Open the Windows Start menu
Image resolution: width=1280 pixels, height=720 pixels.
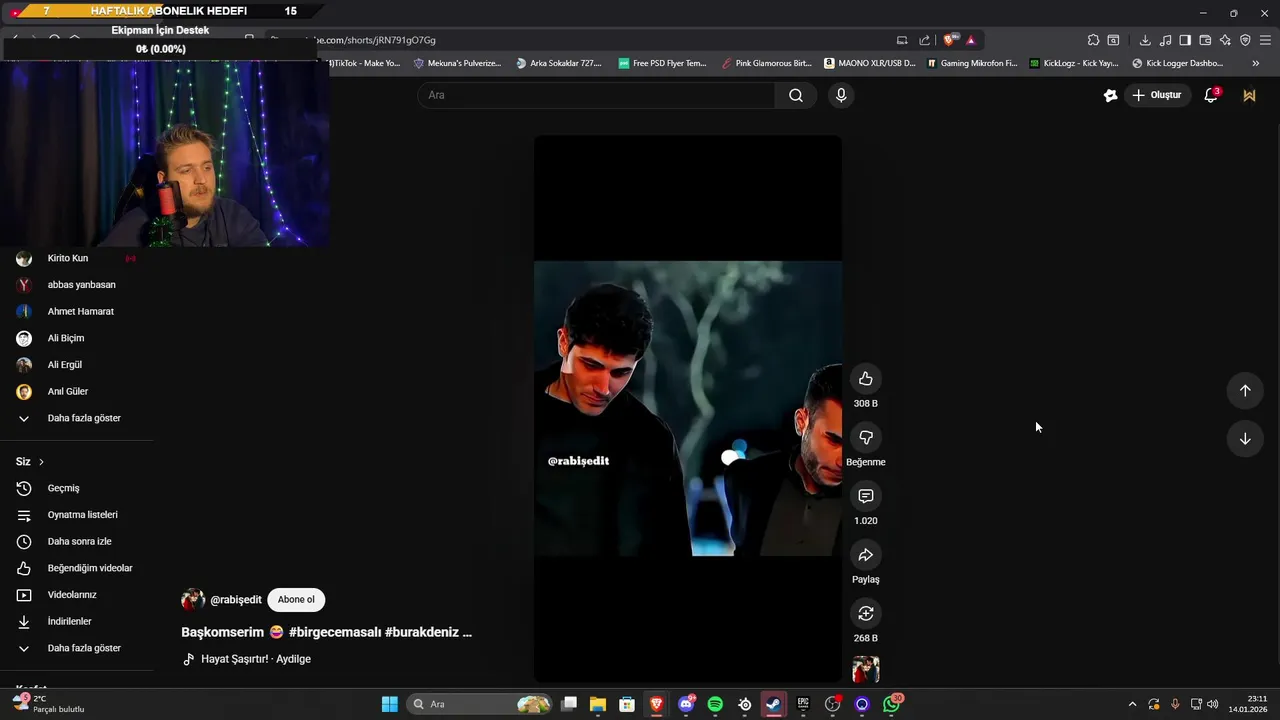390,704
